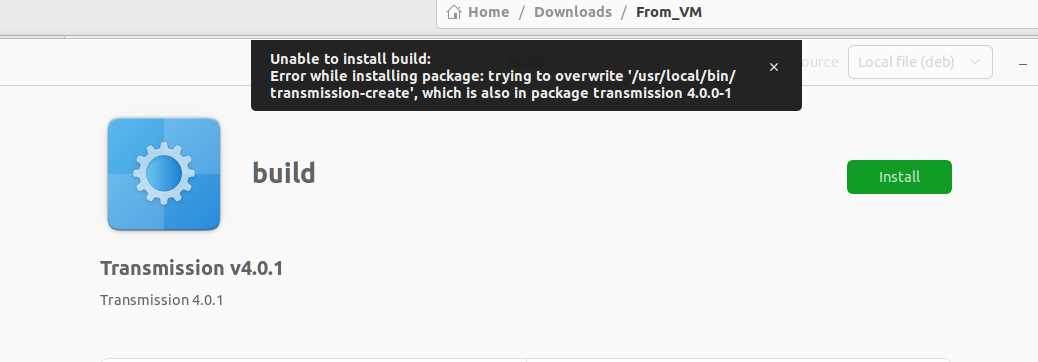Image resolution: width=1038 pixels, height=362 pixels.
Task: Go to the Home breadcrumb folder
Action: 489,12
